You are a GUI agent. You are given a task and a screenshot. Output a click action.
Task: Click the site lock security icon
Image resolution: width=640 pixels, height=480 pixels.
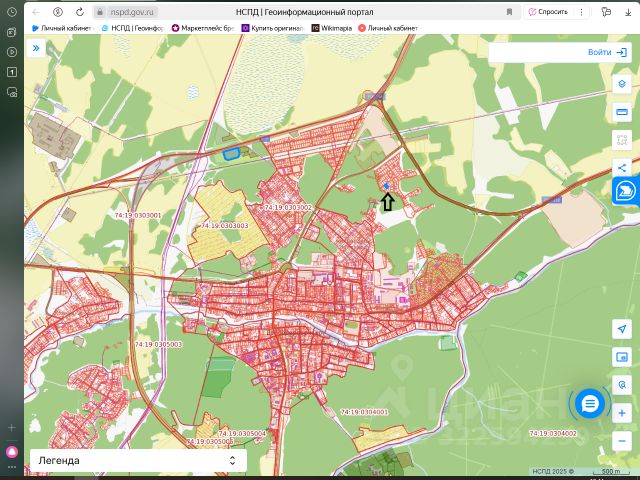(100, 12)
